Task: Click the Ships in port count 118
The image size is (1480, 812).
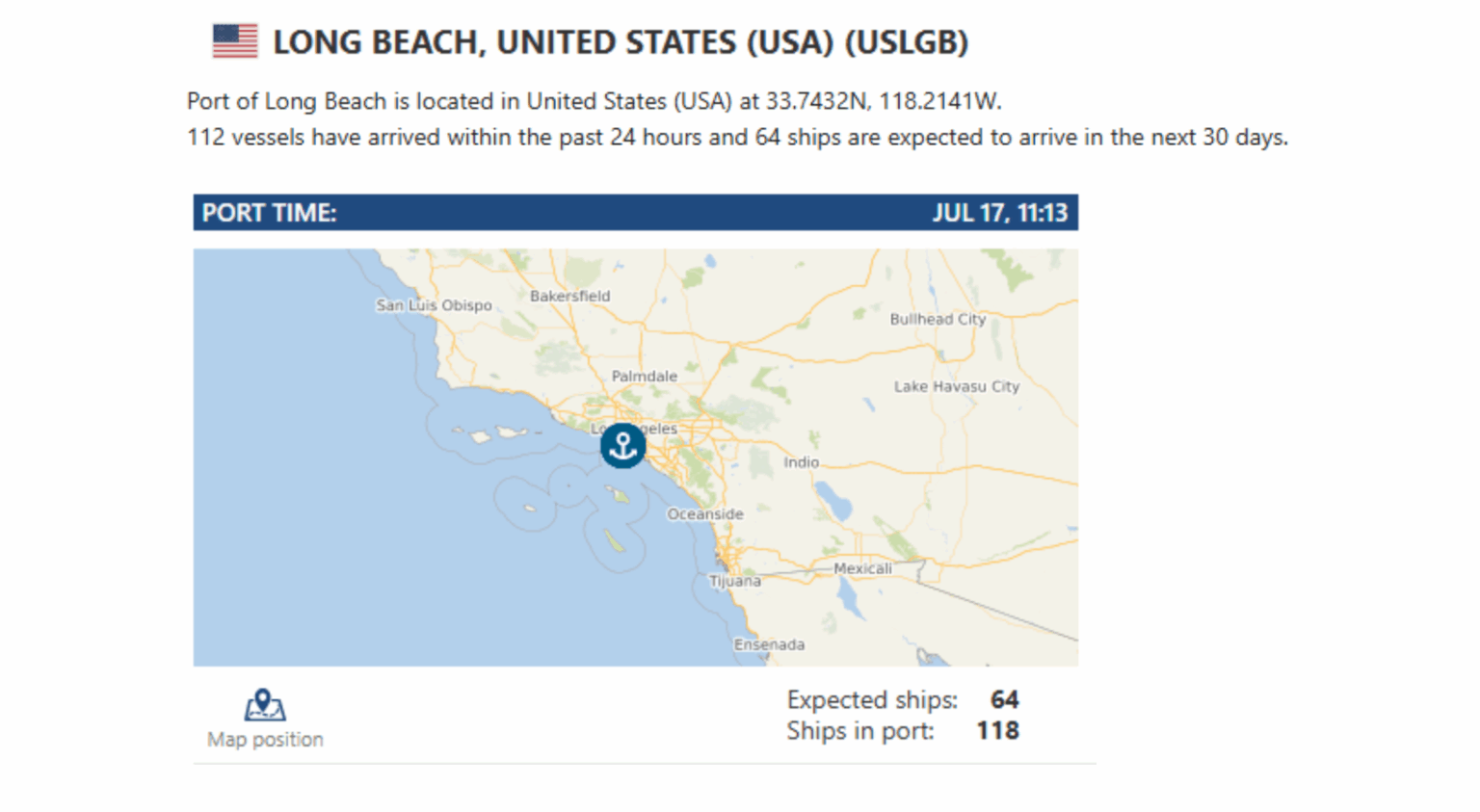Action: pyautogui.click(x=997, y=731)
